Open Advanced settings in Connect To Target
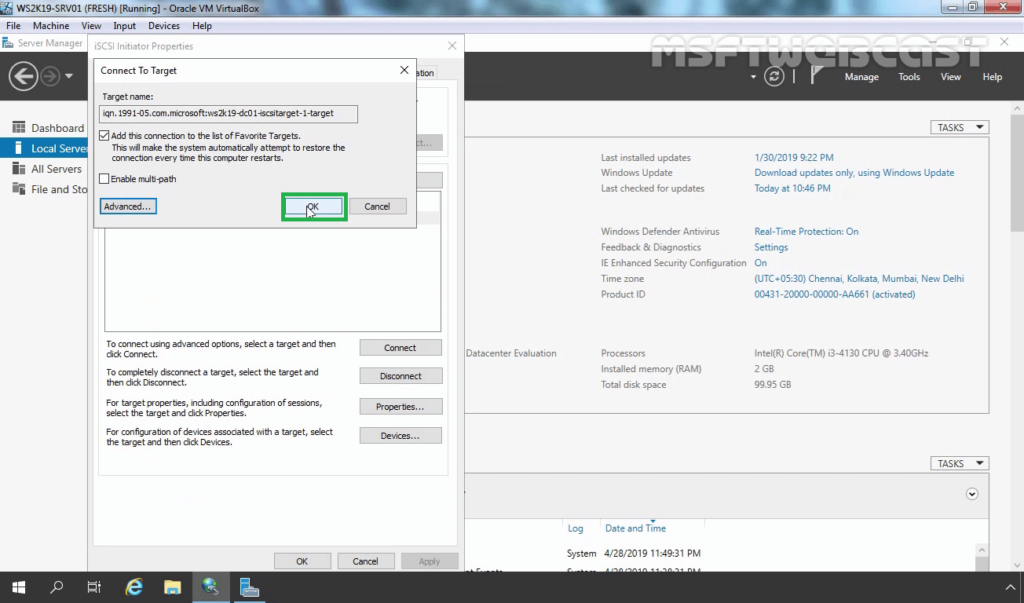This screenshot has width=1024, height=603. point(128,206)
